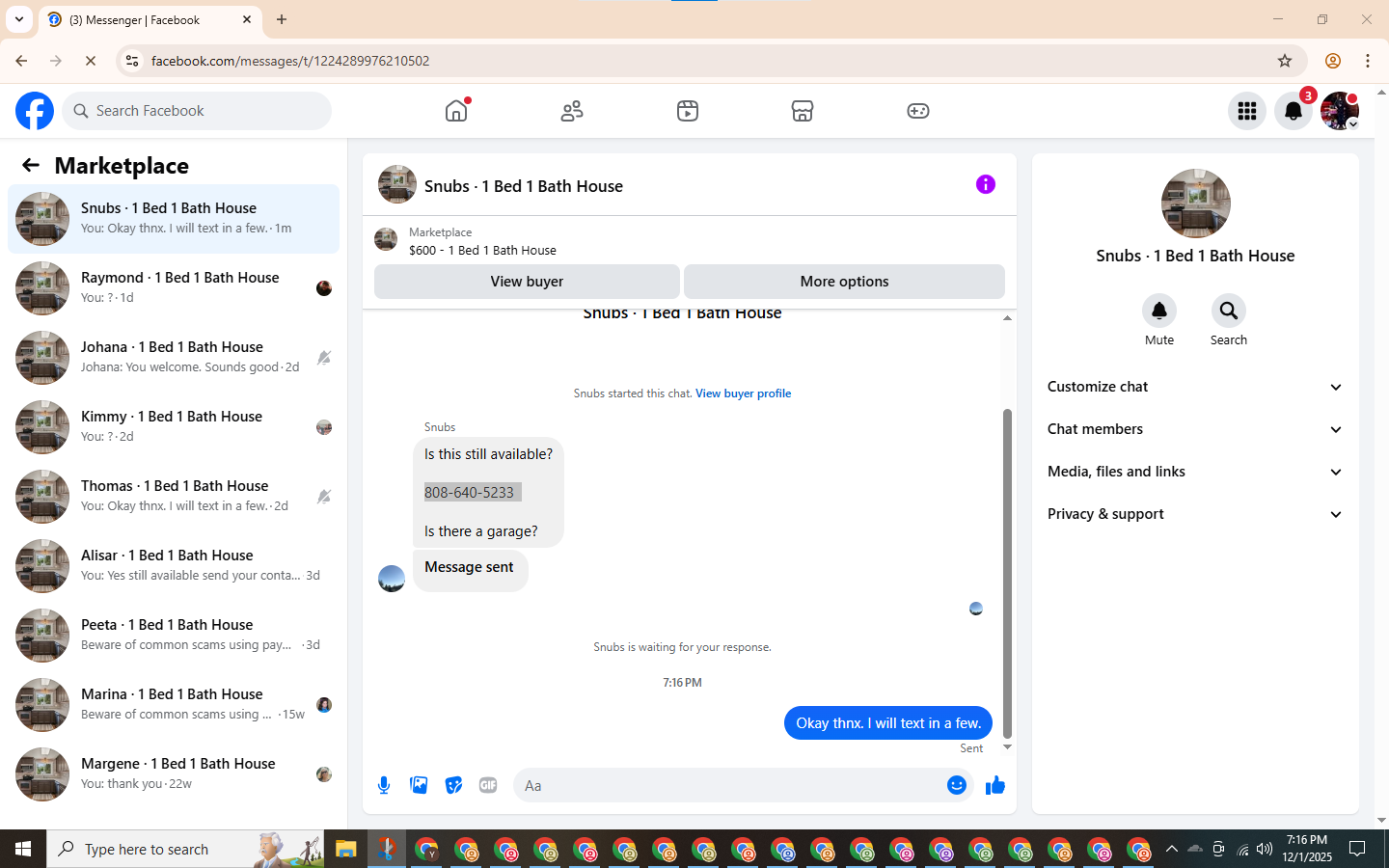The width and height of the screenshot is (1389, 868).
Task: Expand the Customize chat section
Action: (1195, 387)
